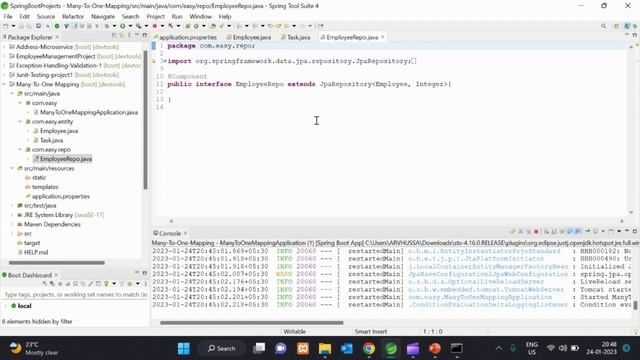
Task: Click the Package Explorer horizontal scrollbar
Action: (x=57, y=262)
